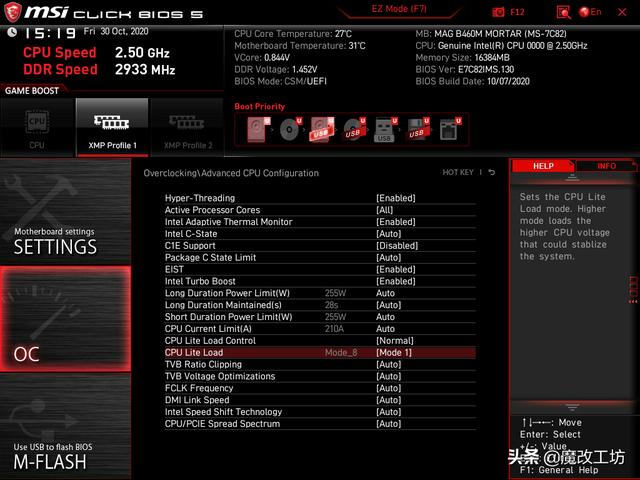Open CPU Lite Load Control Normal dropdown

[x=394, y=341]
